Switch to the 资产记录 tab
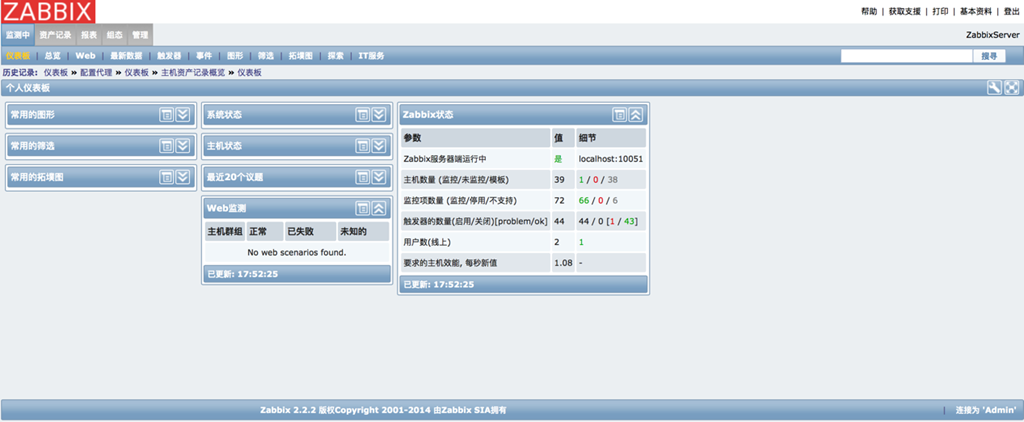Viewport: 1024px width, 422px height. [55, 35]
